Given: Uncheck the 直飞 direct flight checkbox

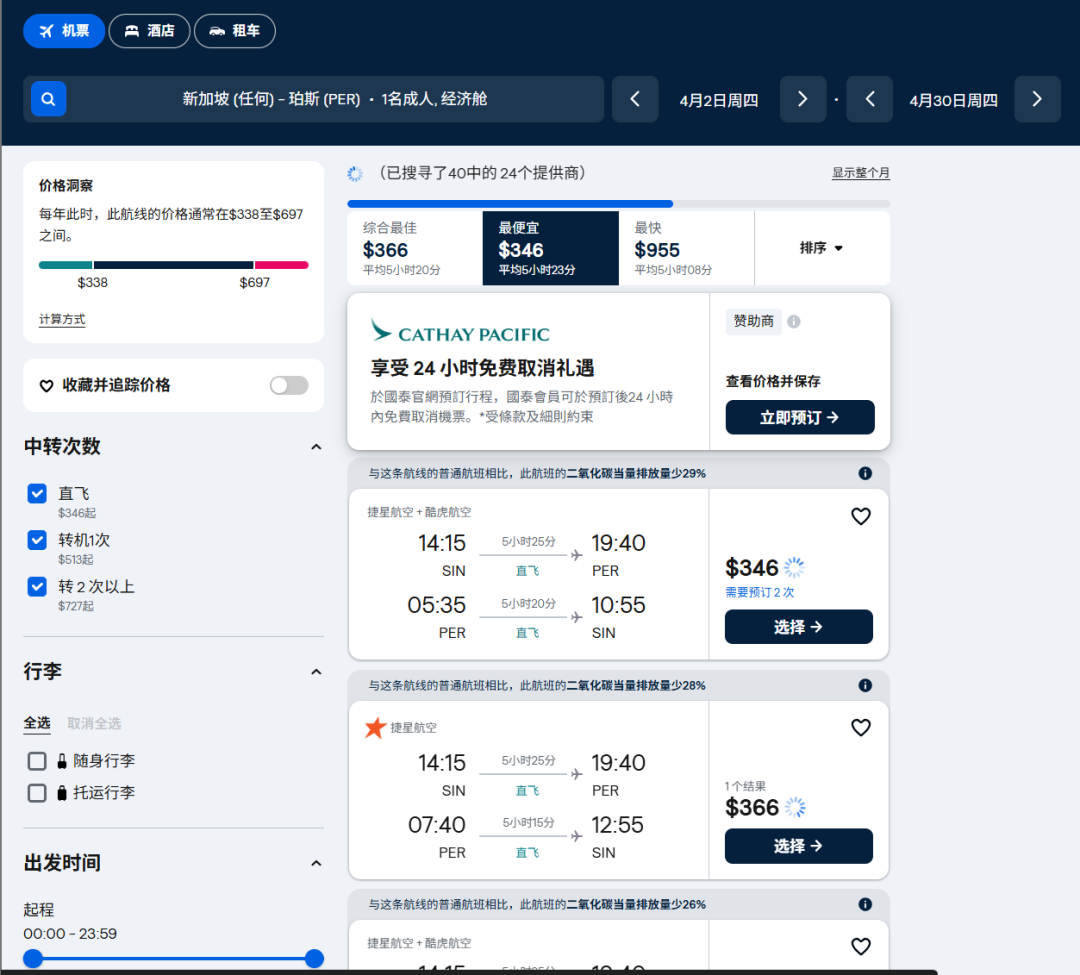Looking at the screenshot, I should (x=37, y=493).
